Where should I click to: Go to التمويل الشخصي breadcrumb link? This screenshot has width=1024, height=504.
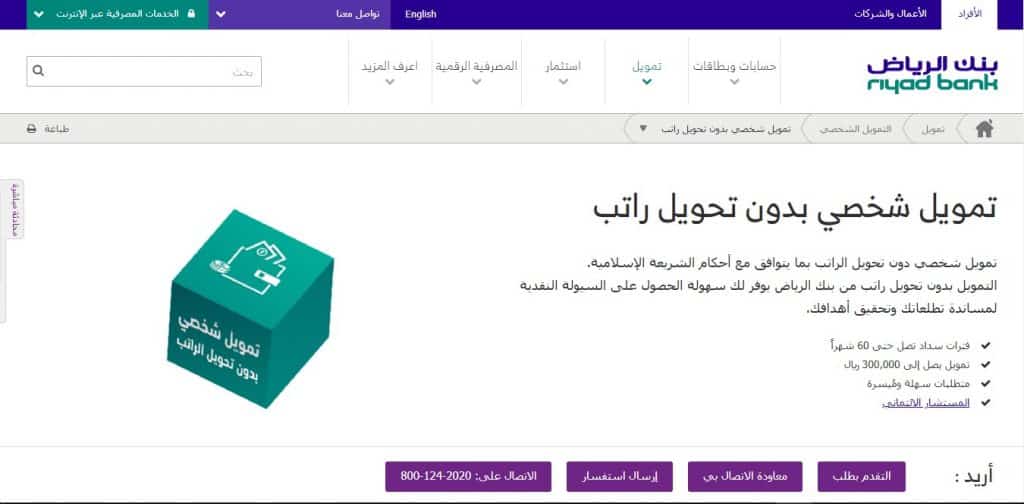click(x=856, y=129)
